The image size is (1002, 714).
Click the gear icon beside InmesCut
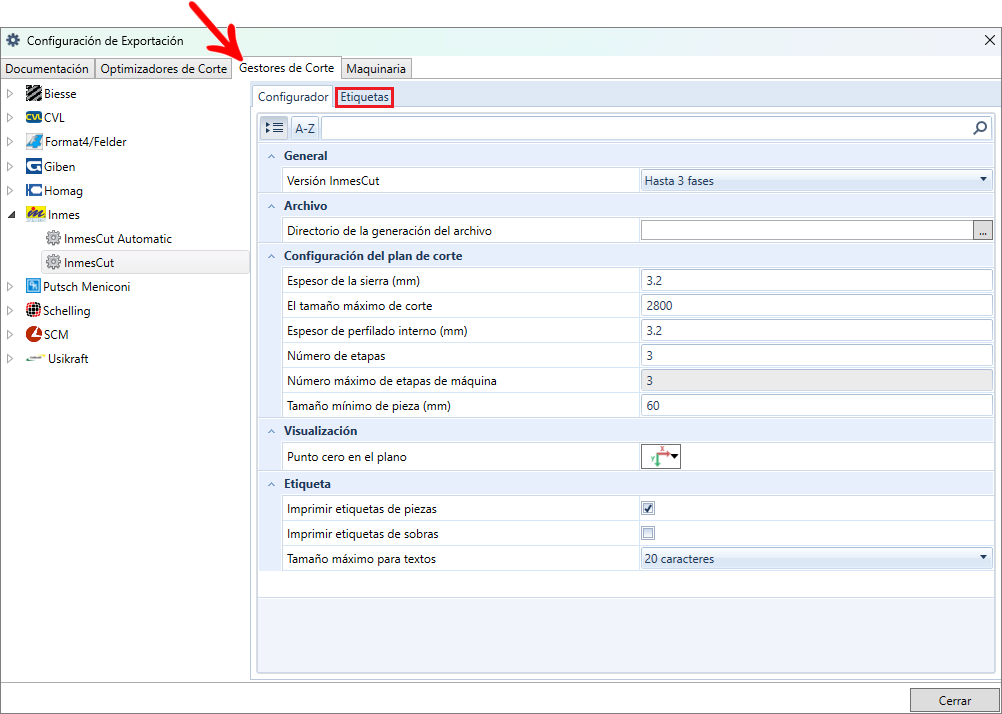[x=53, y=263]
